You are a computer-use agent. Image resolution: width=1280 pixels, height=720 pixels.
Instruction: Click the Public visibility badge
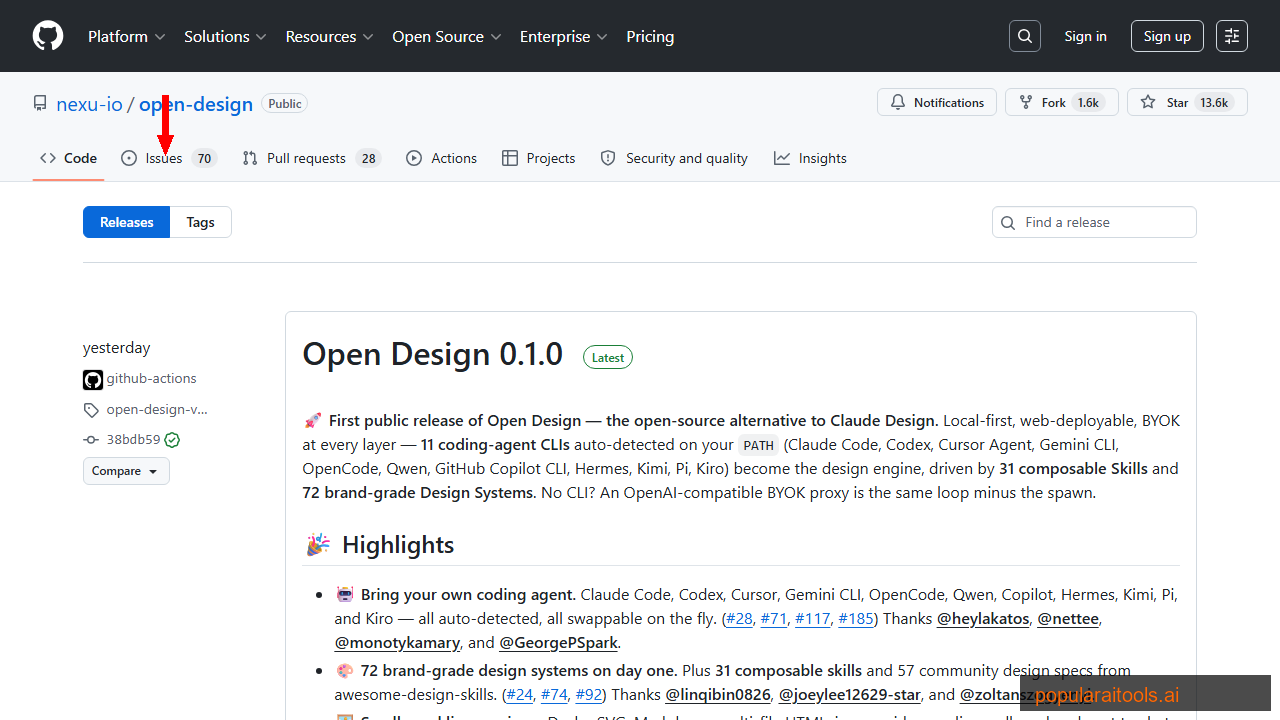(285, 103)
